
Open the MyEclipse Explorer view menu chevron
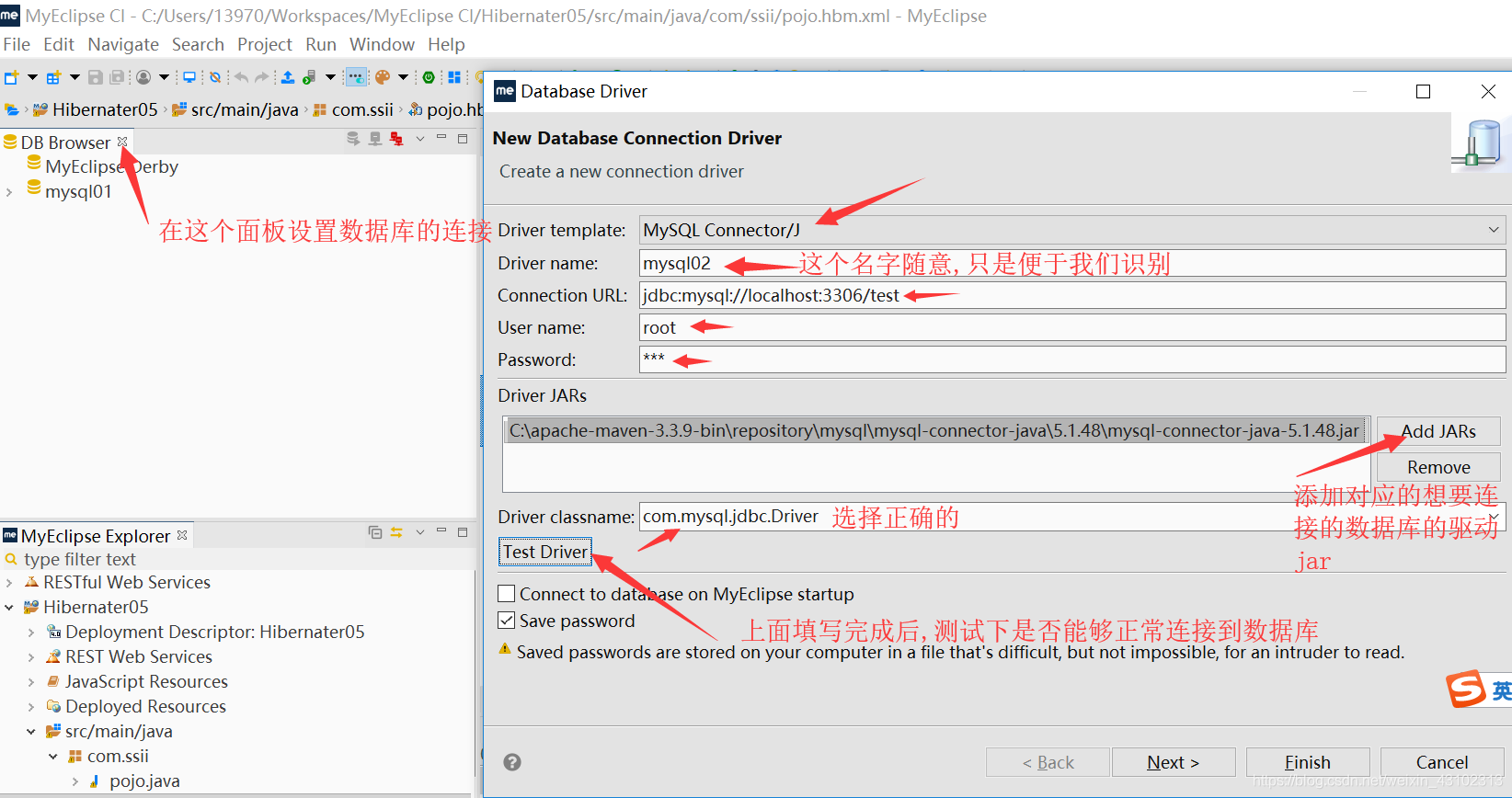pyautogui.click(x=420, y=532)
